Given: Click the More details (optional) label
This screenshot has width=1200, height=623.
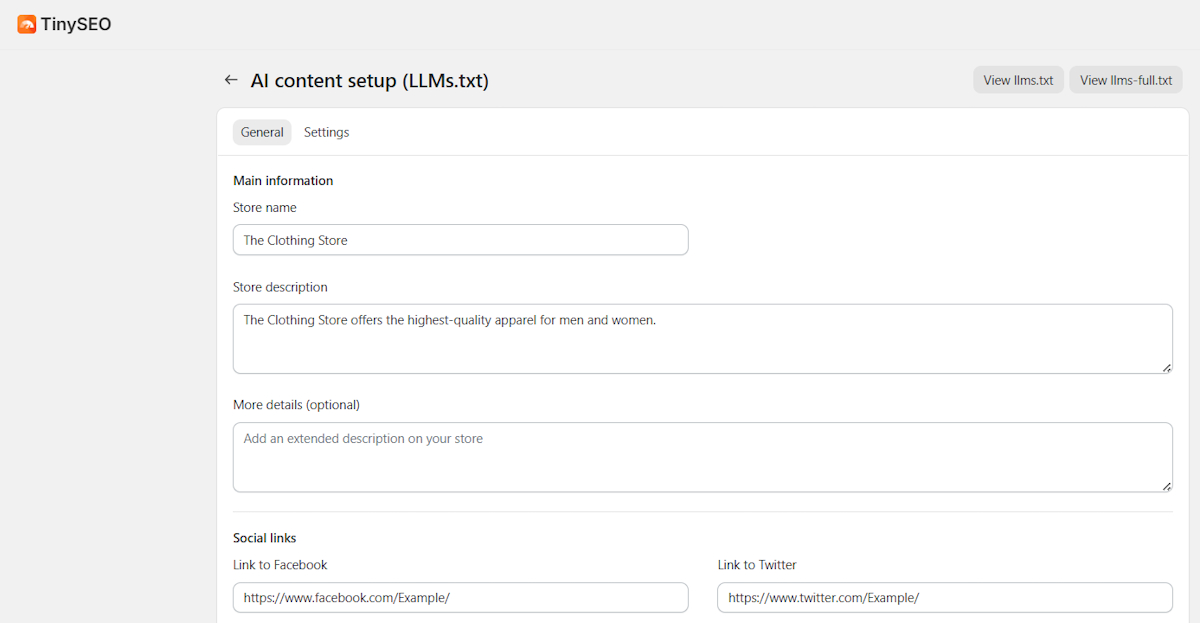Looking at the screenshot, I should click(x=296, y=405).
